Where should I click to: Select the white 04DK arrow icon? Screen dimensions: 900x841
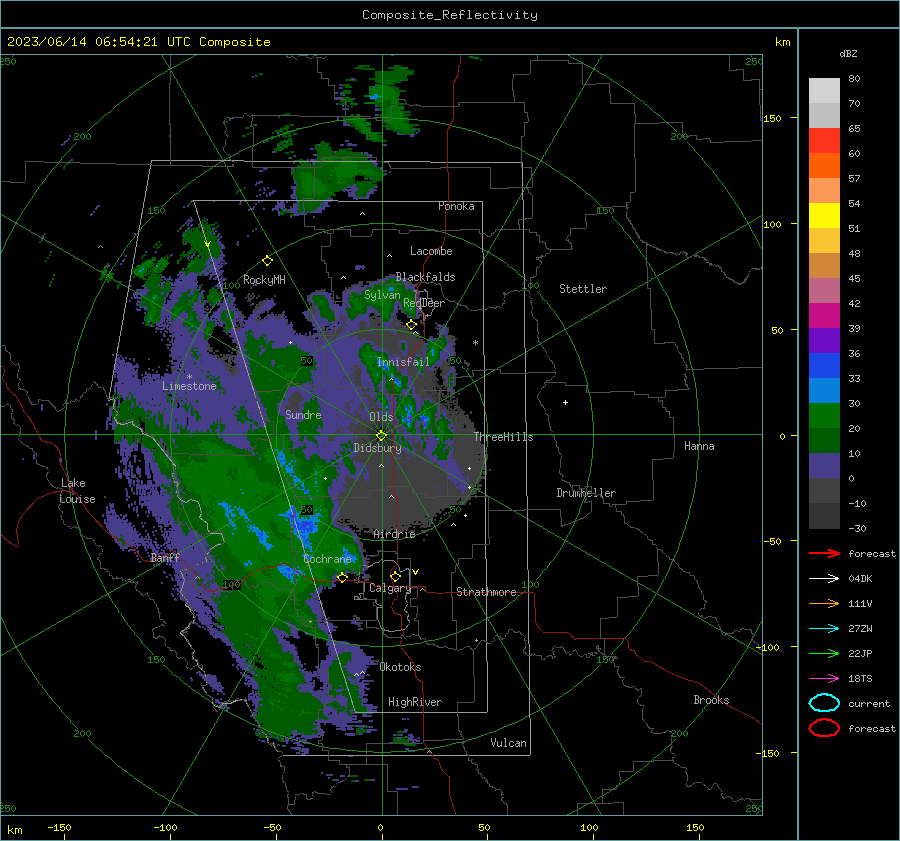(x=824, y=579)
